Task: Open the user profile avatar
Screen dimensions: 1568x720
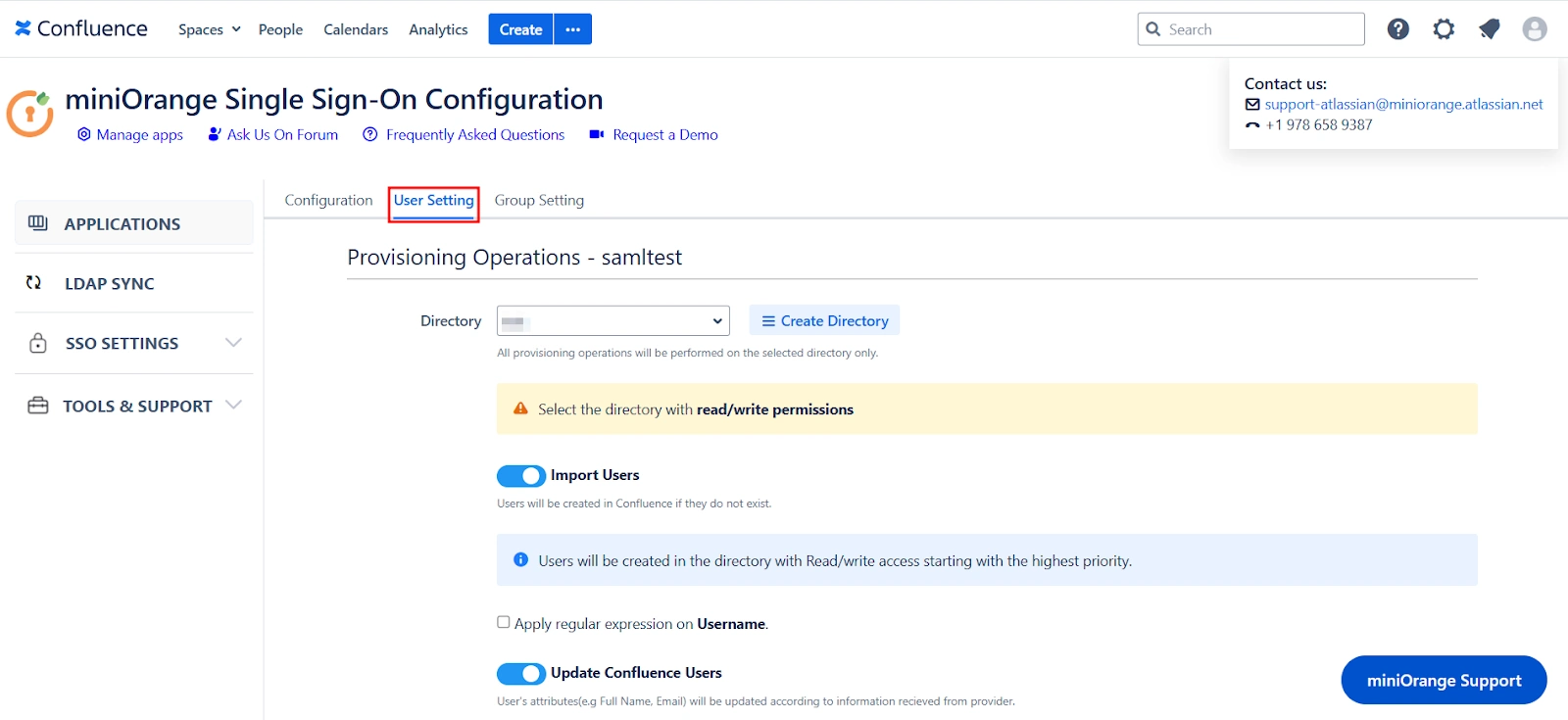Action: point(1535,29)
